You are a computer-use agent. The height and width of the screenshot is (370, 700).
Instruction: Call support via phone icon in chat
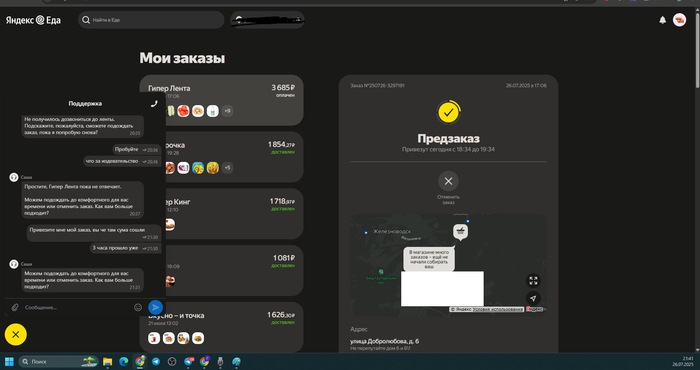[x=154, y=104]
